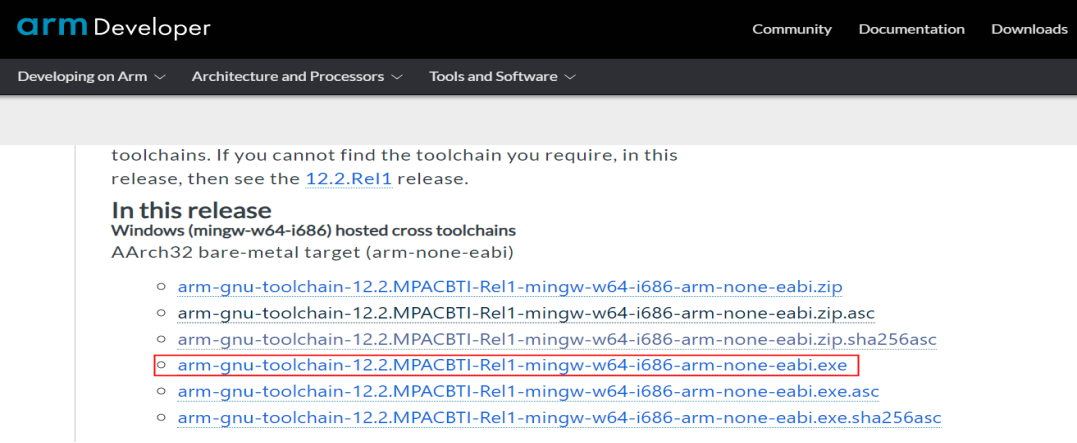Click the Windows hosted cross toolchains subheading
This screenshot has height=443, width=1077.
click(313, 229)
